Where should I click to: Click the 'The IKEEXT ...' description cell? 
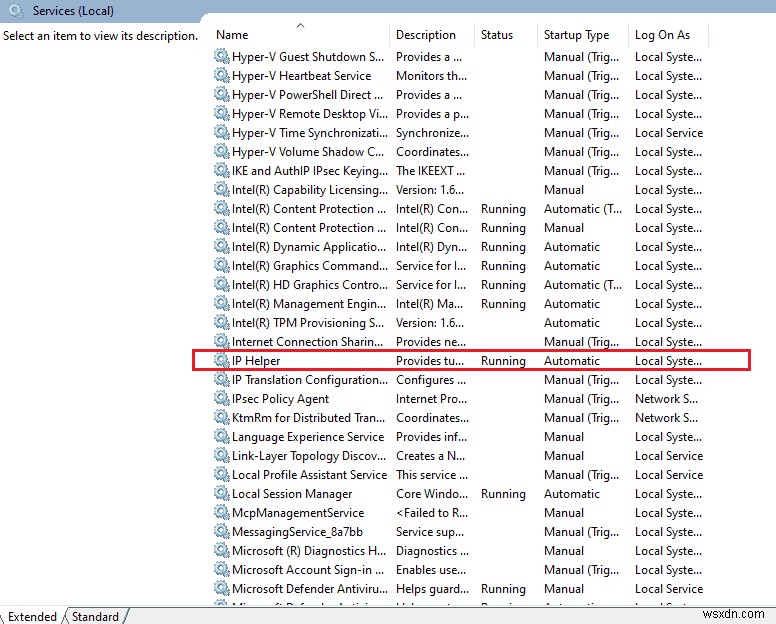click(x=431, y=170)
